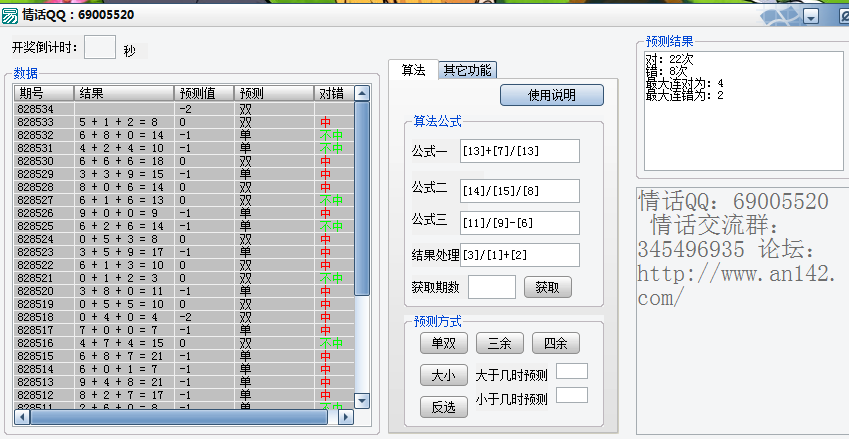Pick the 四余 prediction mode
Viewport: 849px width, 439px height.
pyautogui.click(x=555, y=343)
